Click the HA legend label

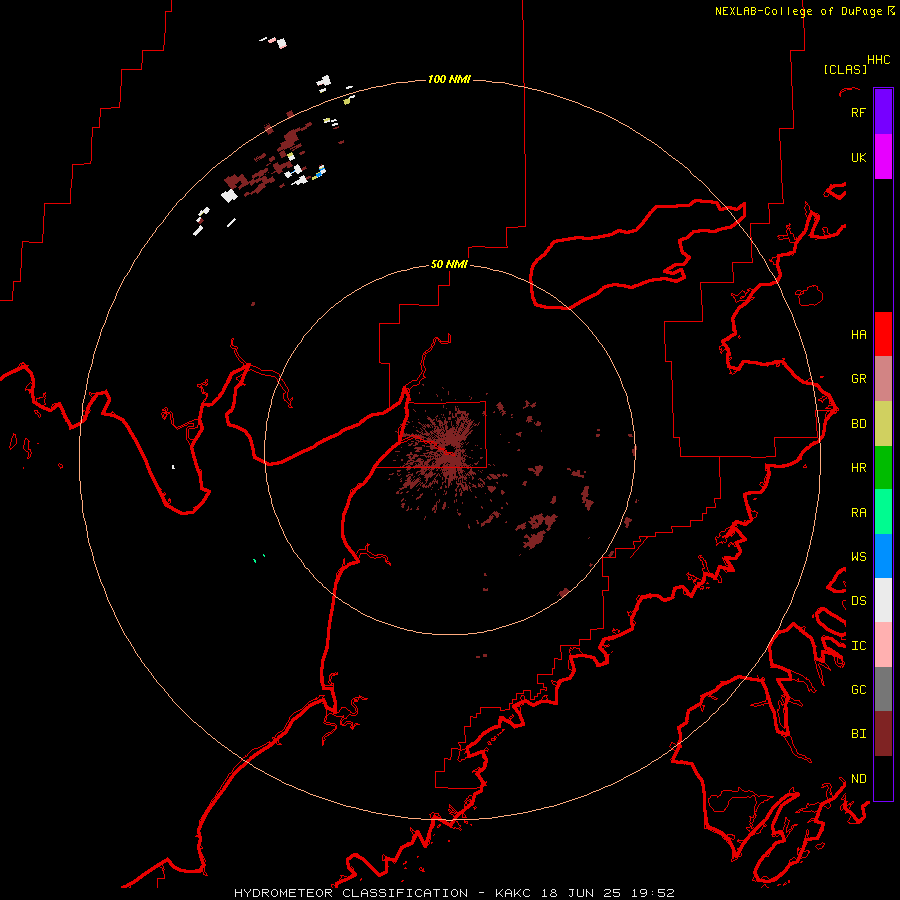[859, 335]
